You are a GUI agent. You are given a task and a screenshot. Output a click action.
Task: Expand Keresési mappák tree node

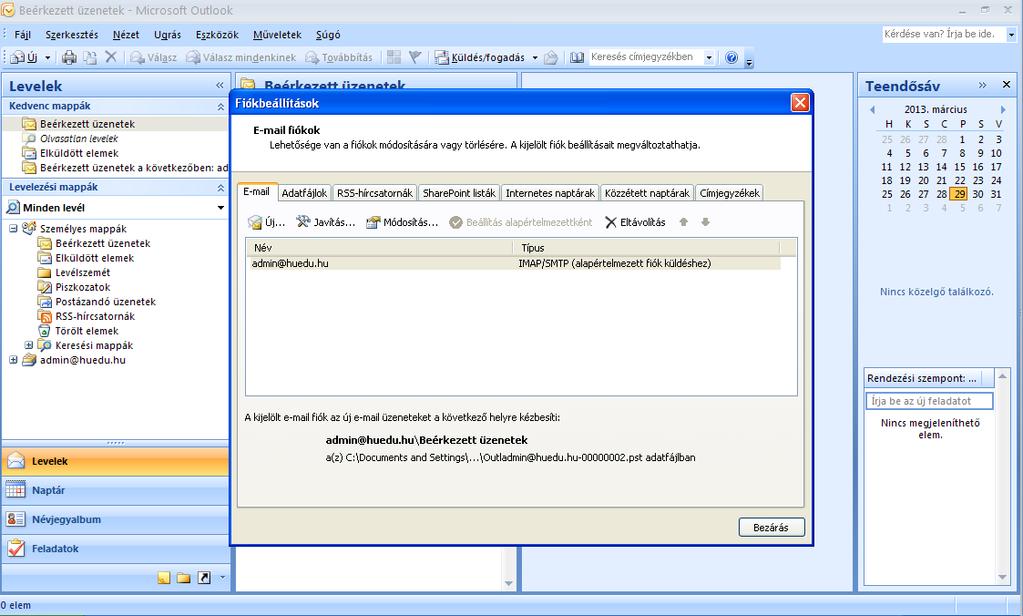(29, 345)
